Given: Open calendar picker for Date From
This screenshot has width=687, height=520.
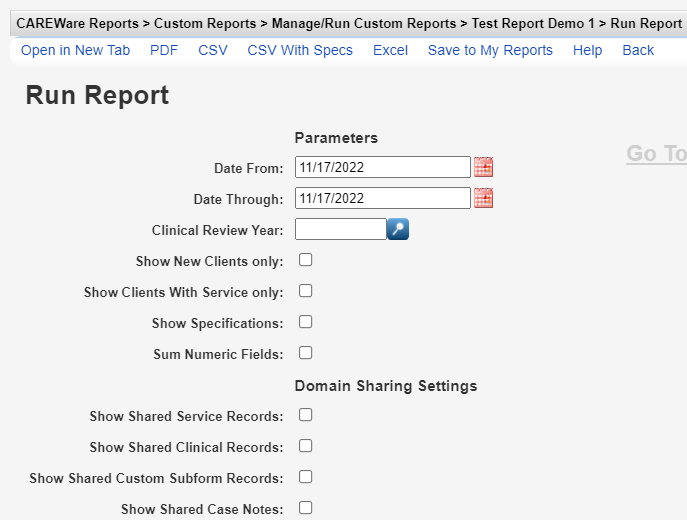Looking at the screenshot, I should pos(484,167).
